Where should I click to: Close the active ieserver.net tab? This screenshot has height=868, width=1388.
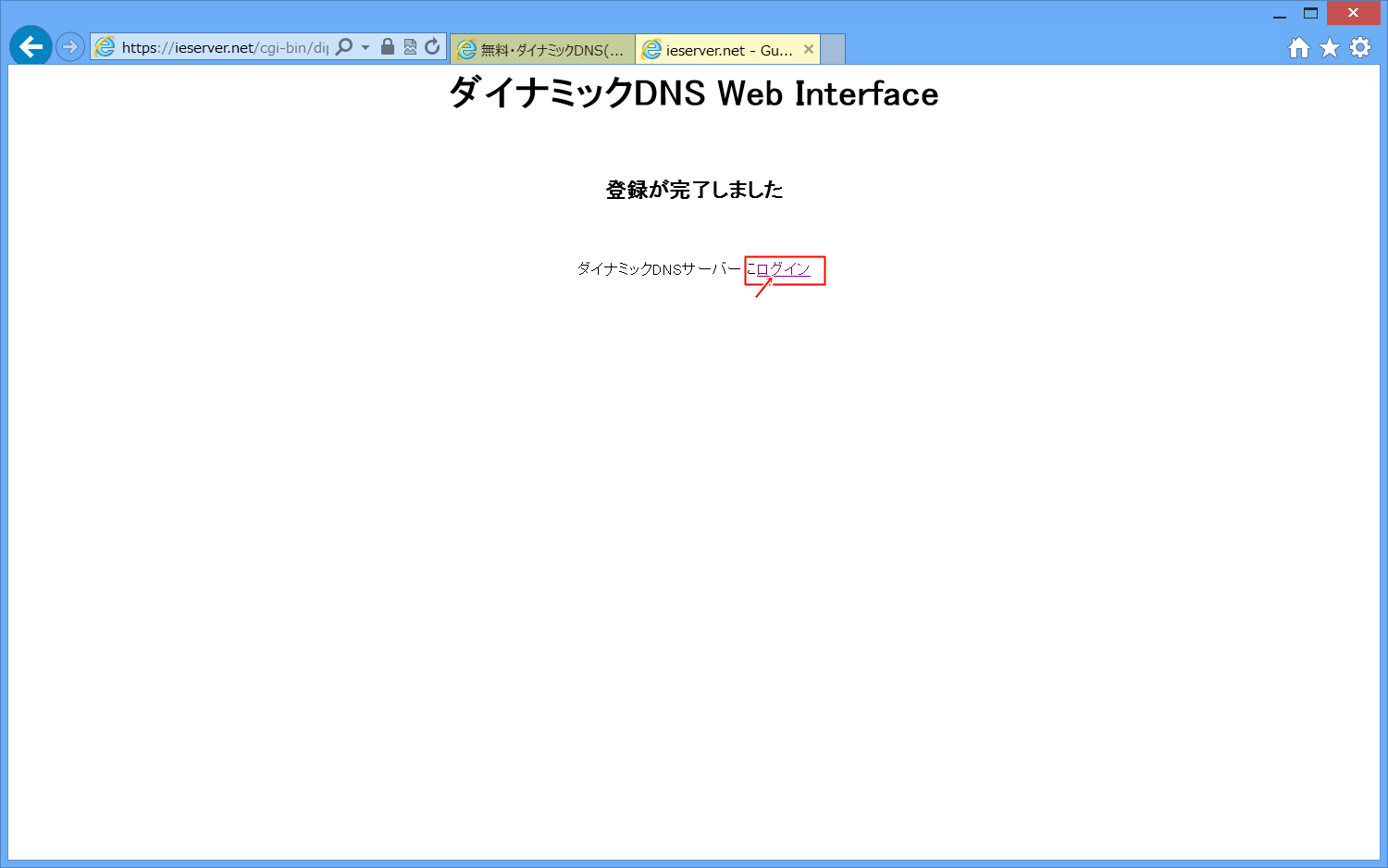tap(810, 49)
